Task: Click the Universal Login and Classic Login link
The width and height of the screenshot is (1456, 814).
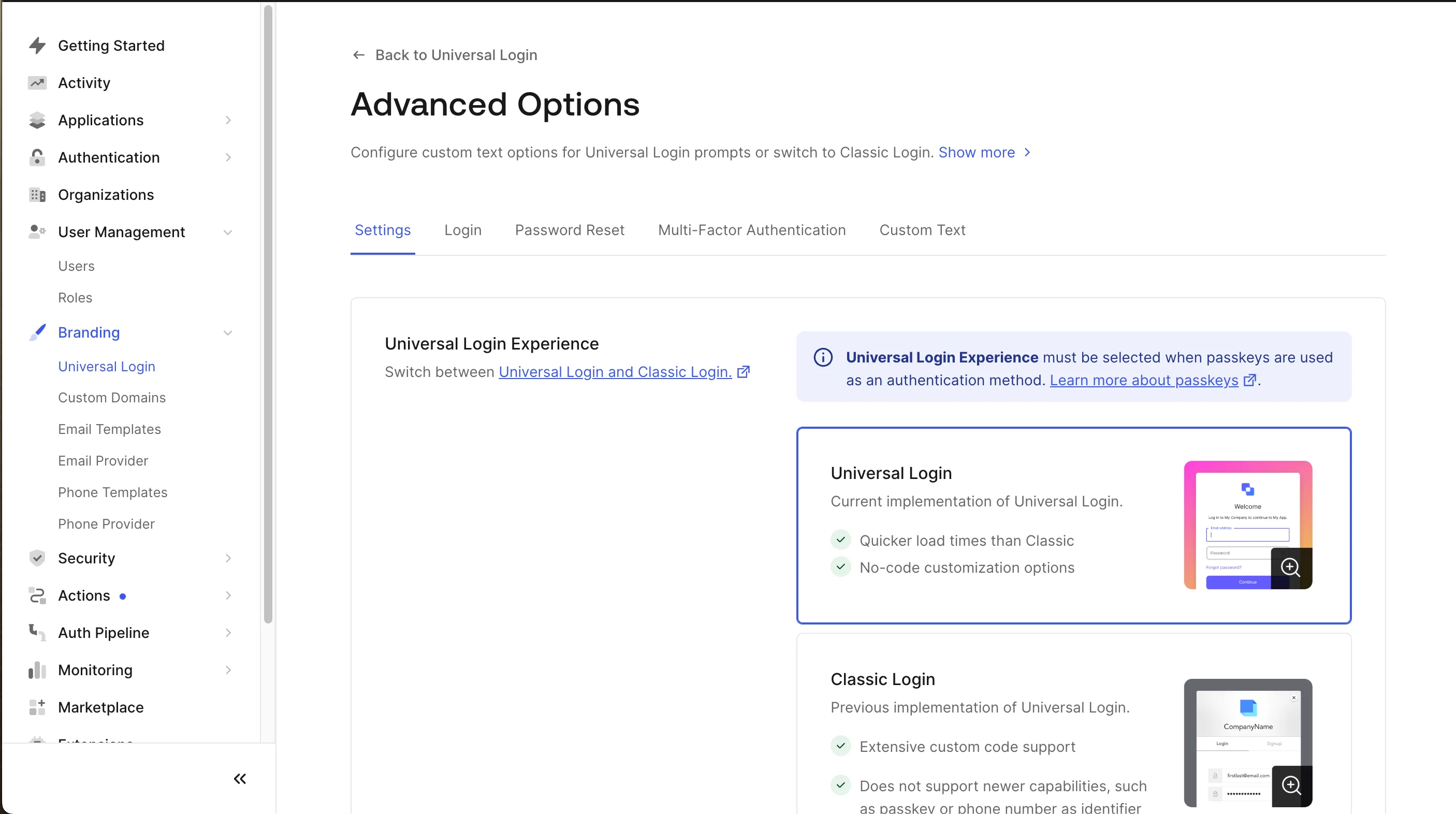Action: [615, 372]
